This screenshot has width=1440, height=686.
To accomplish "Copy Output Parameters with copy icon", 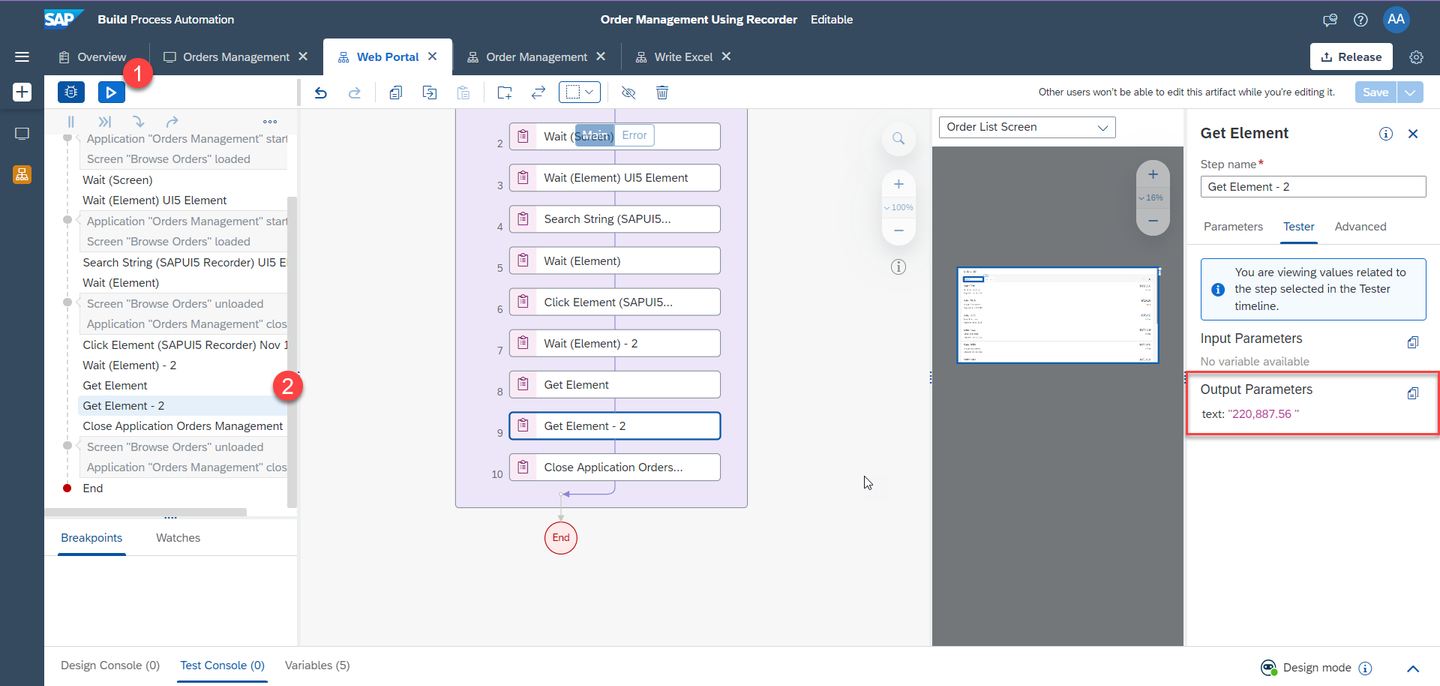I will pos(1413,393).
